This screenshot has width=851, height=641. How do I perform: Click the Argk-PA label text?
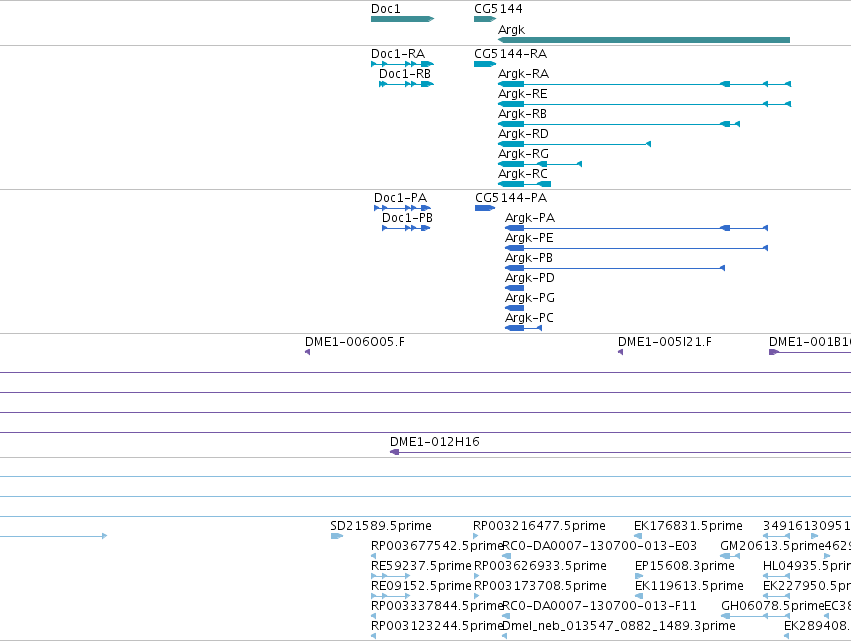point(530,218)
